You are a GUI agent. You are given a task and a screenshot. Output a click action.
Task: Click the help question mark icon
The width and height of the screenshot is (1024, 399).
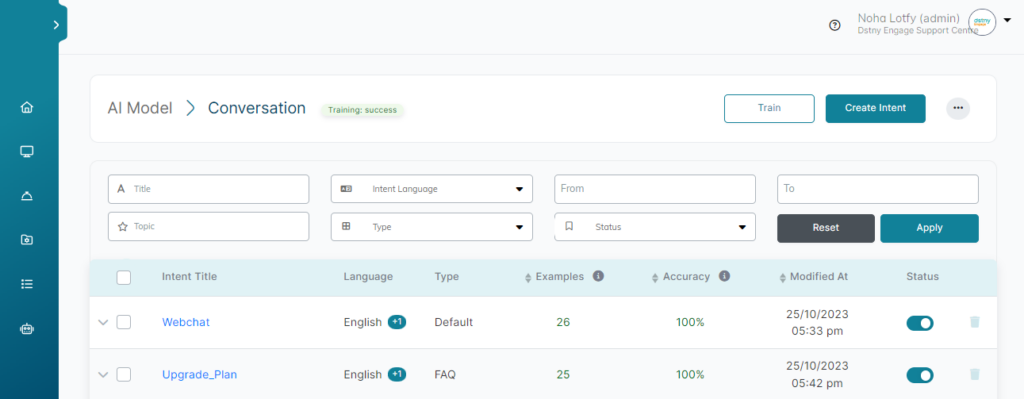(834, 25)
